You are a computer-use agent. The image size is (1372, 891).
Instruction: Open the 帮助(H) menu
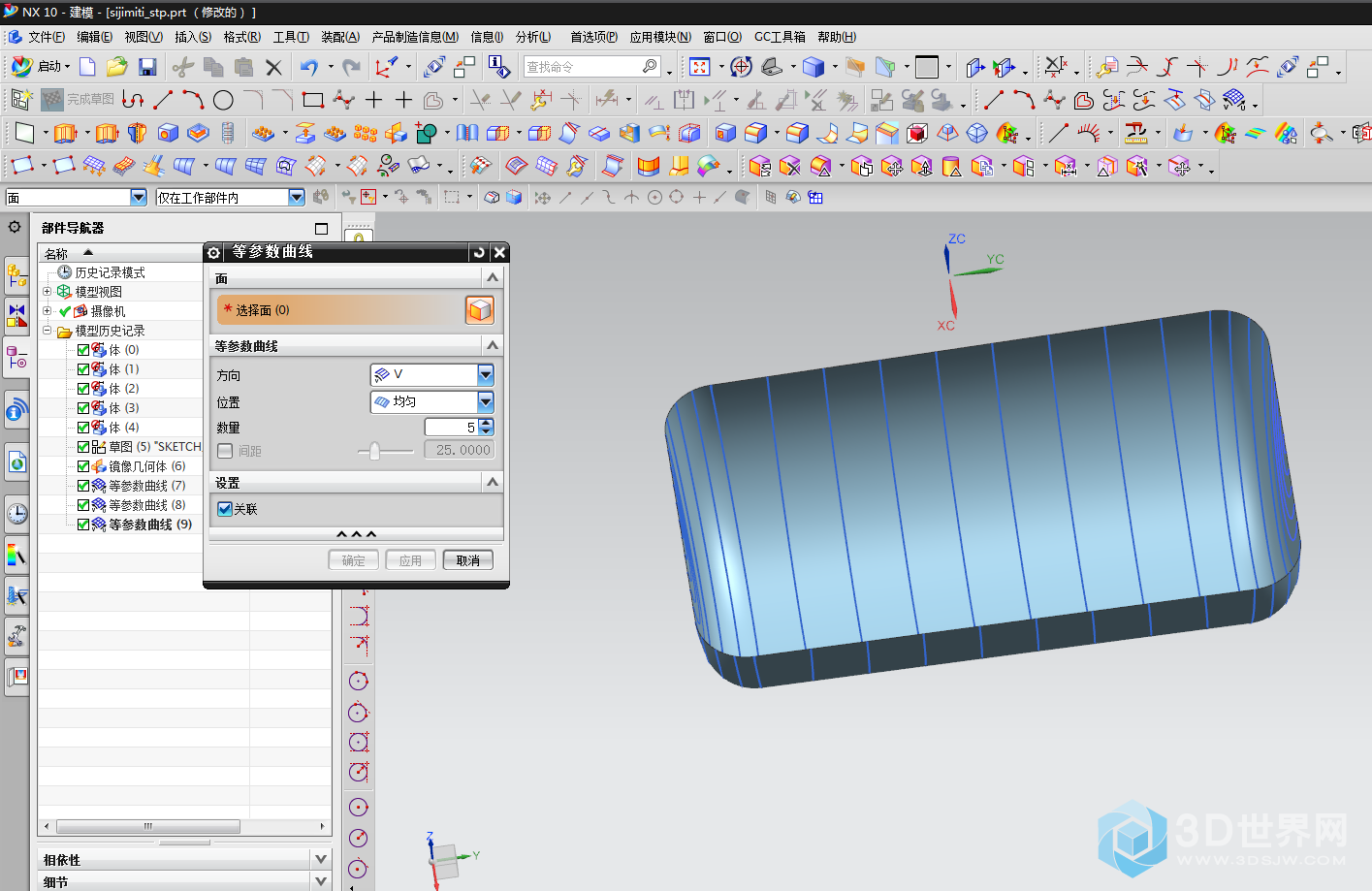837,37
